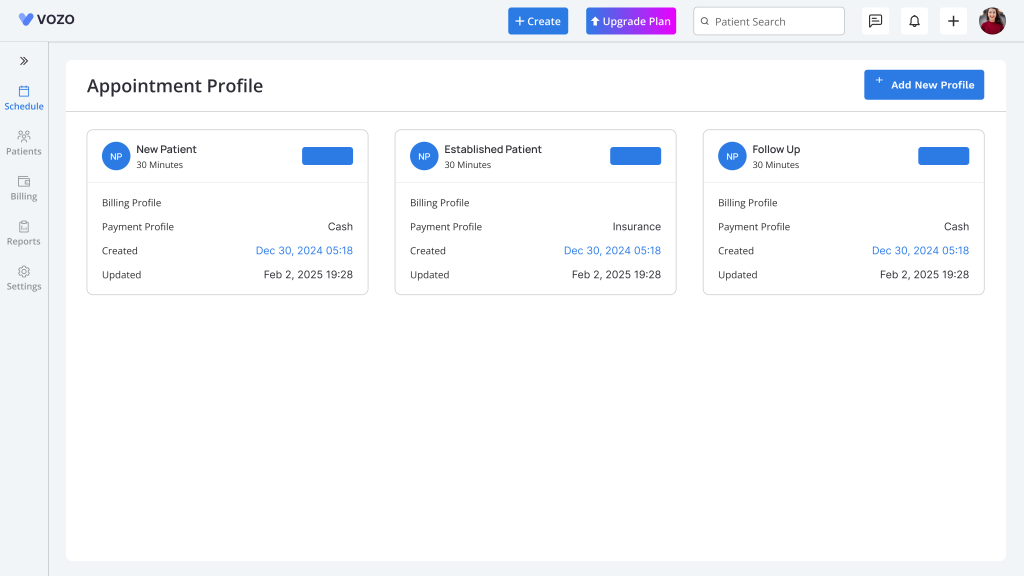Click blue button on New Patient card
The height and width of the screenshot is (576, 1024).
point(327,156)
